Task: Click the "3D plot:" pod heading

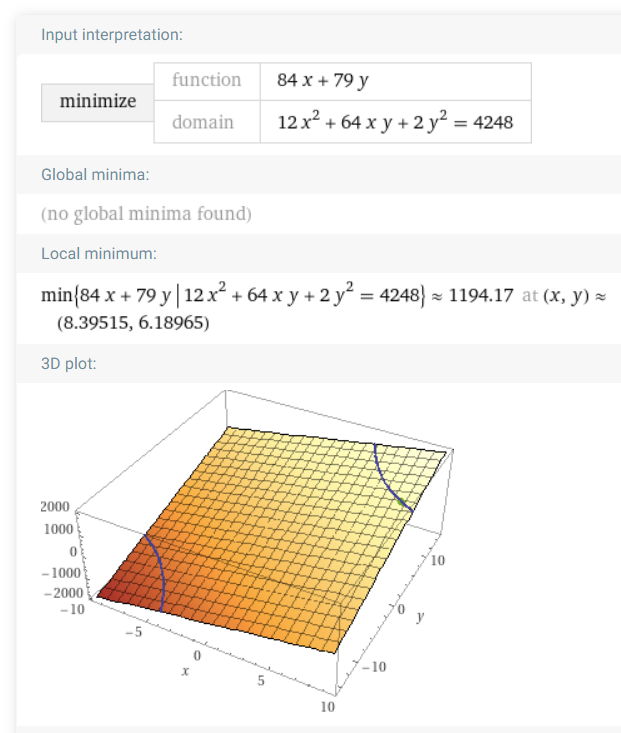Action: click(69, 364)
